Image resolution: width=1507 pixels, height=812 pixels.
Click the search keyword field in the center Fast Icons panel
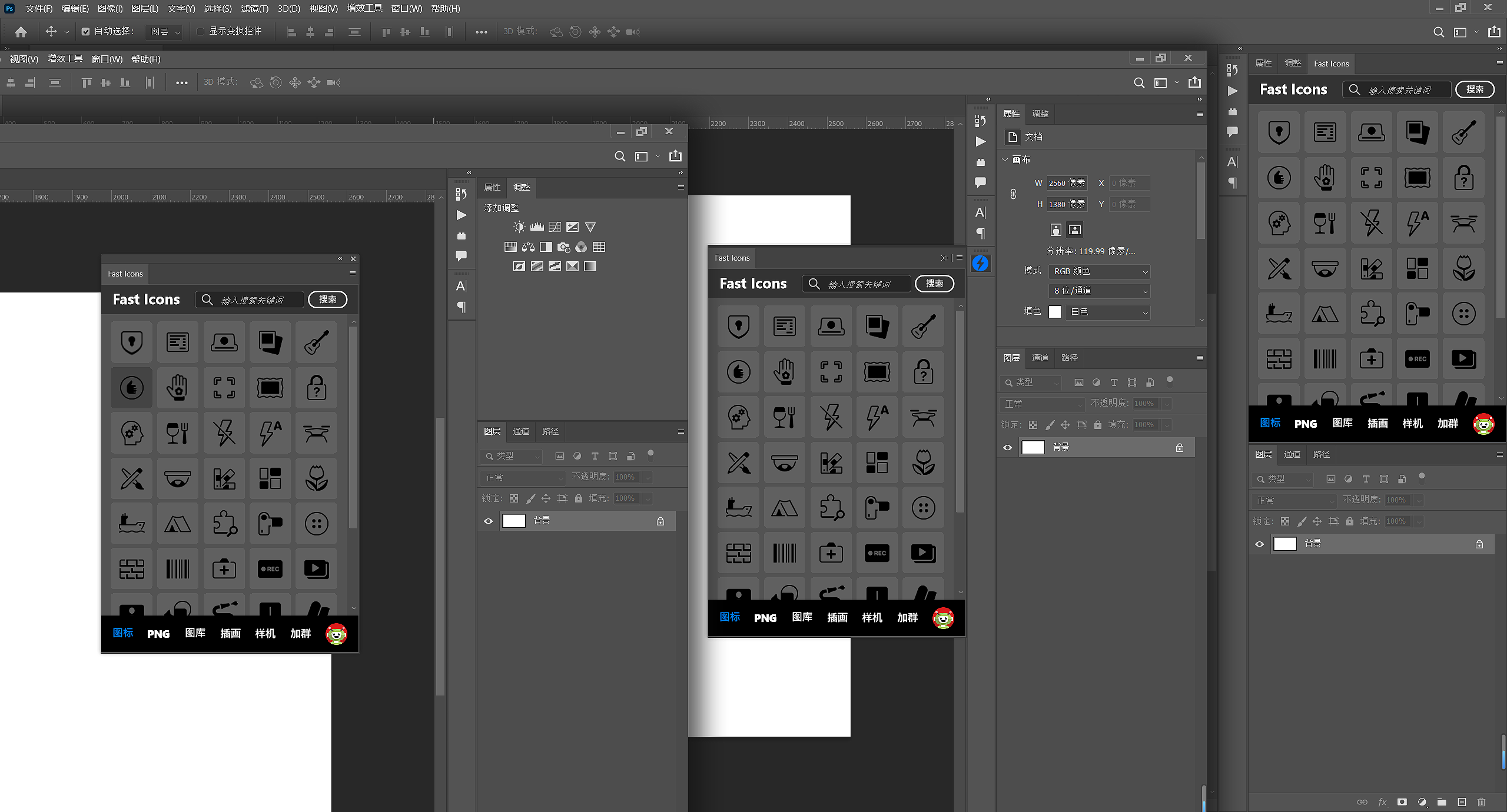[857, 284]
